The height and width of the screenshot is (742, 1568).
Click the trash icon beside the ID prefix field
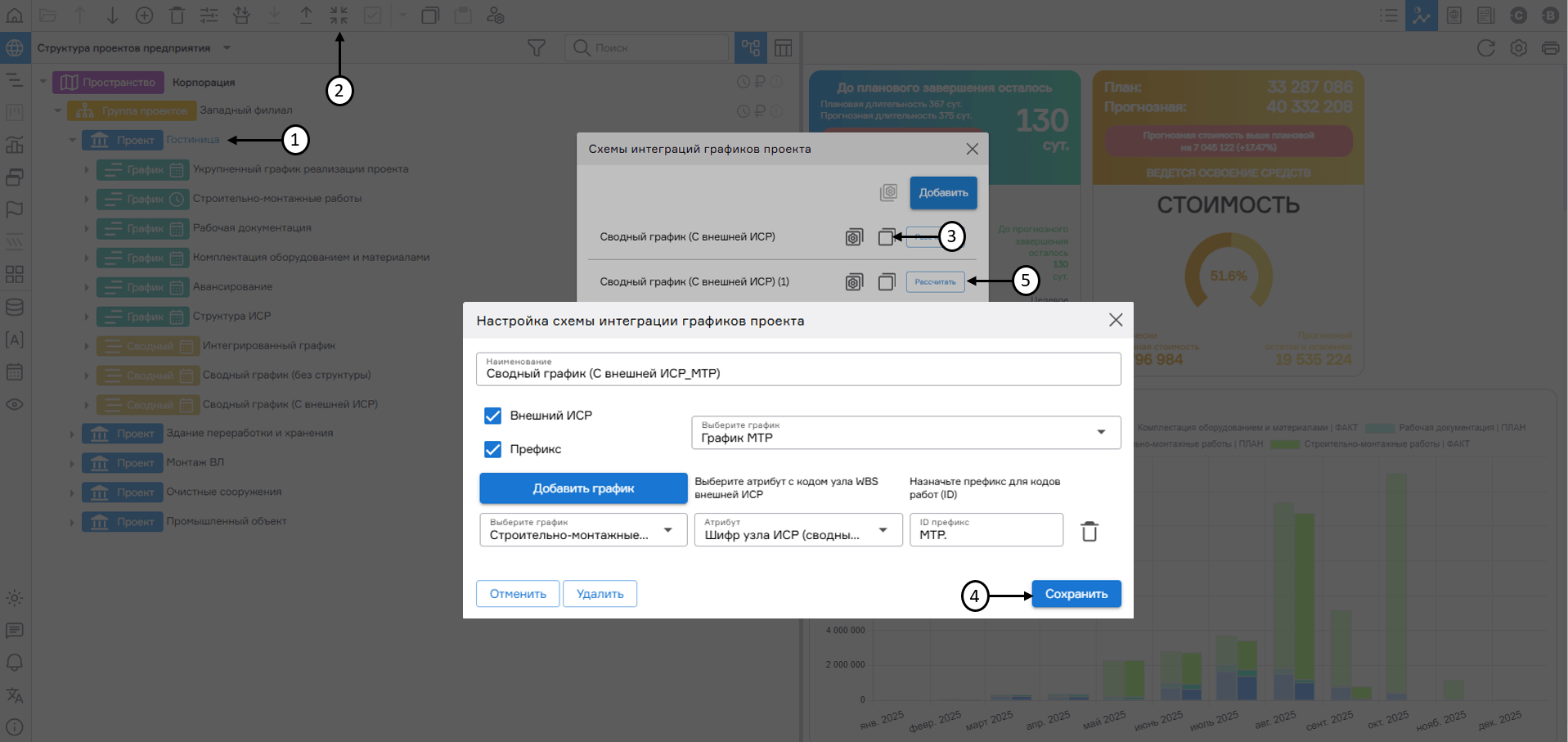(x=1089, y=532)
